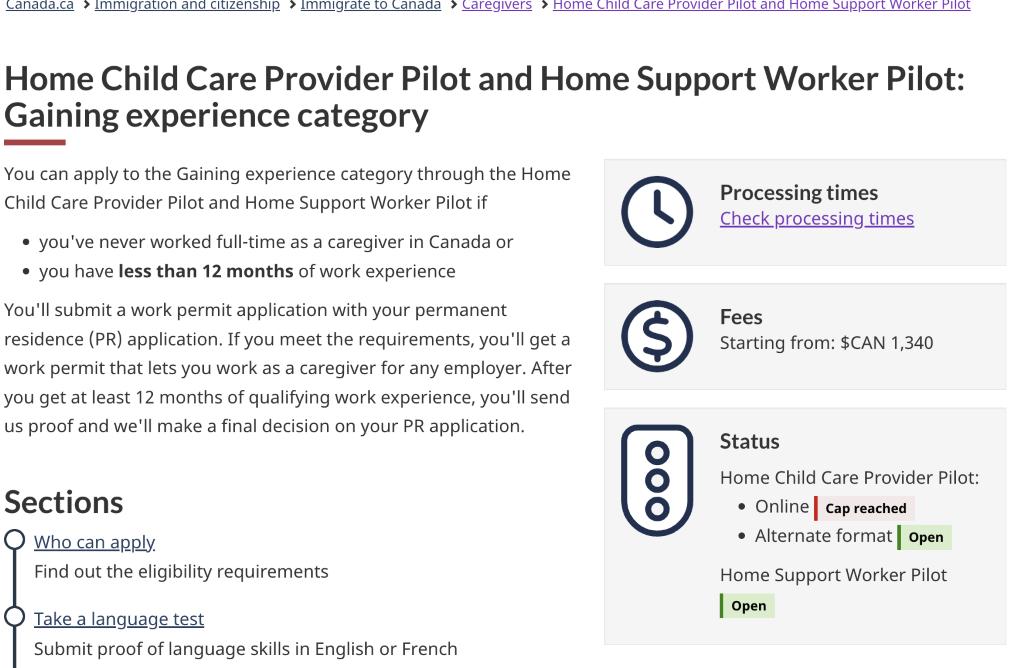Click the Open badge under Home Support Worker Pilot

tap(748, 606)
